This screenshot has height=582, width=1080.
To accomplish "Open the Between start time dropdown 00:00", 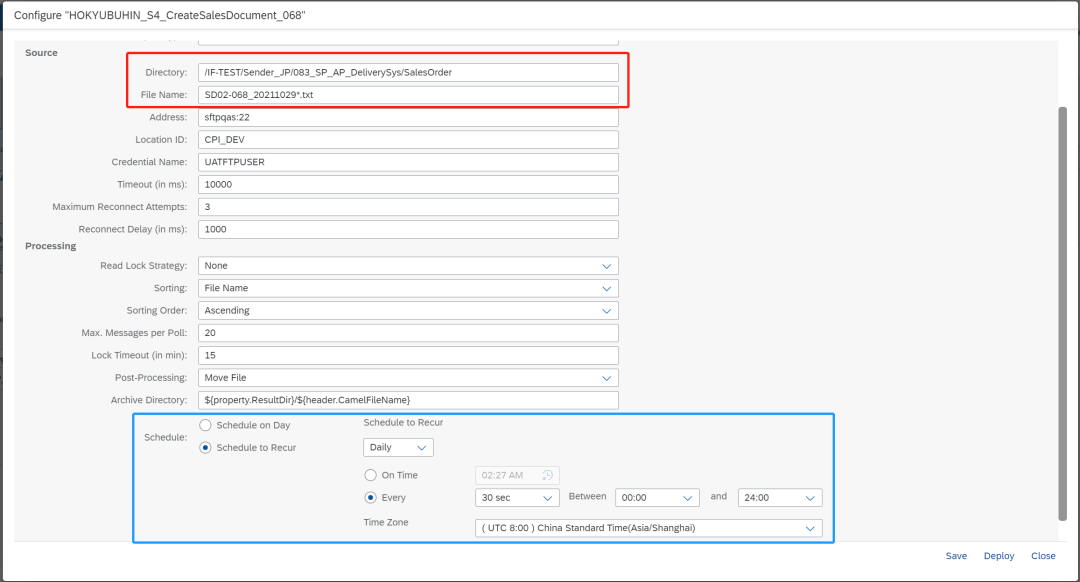I will click(657, 497).
